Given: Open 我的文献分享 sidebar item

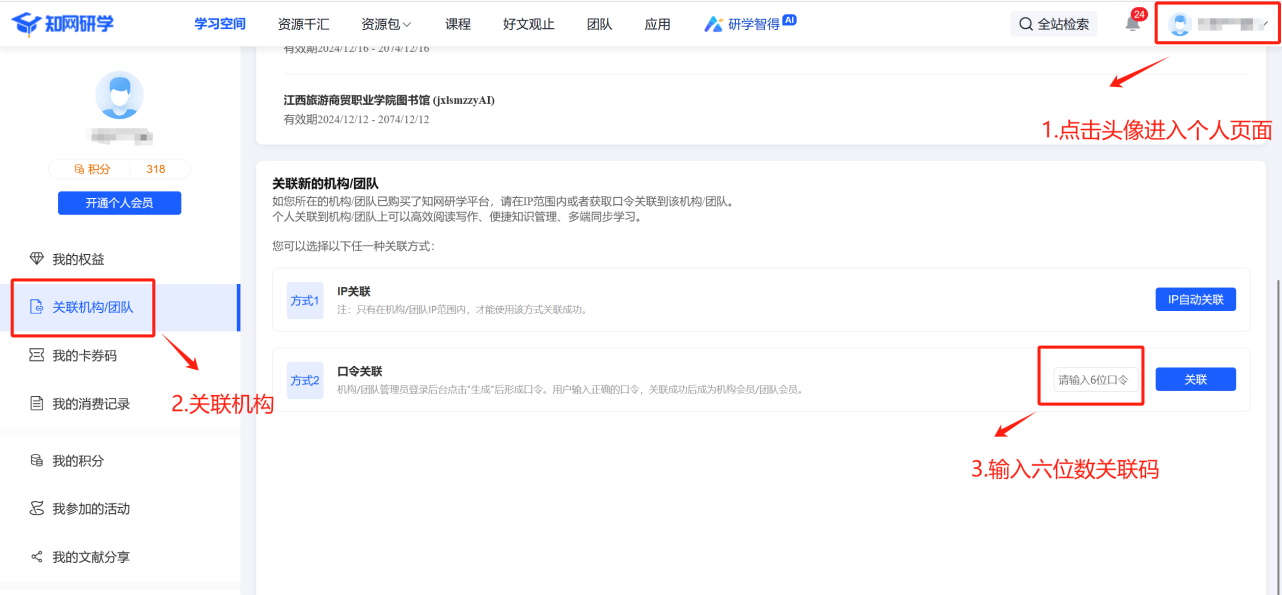Looking at the screenshot, I should [90, 557].
